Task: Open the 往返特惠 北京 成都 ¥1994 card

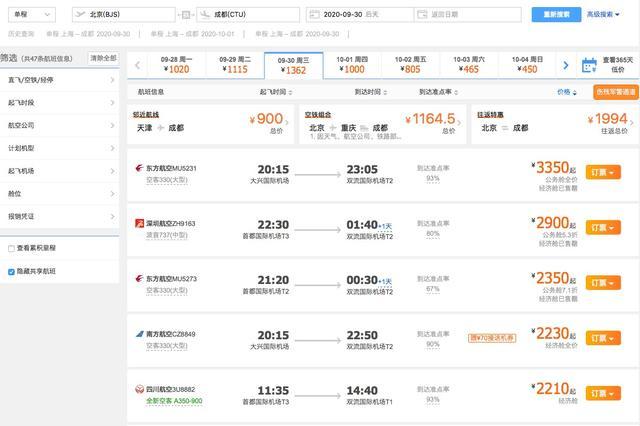Action: click(x=555, y=124)
